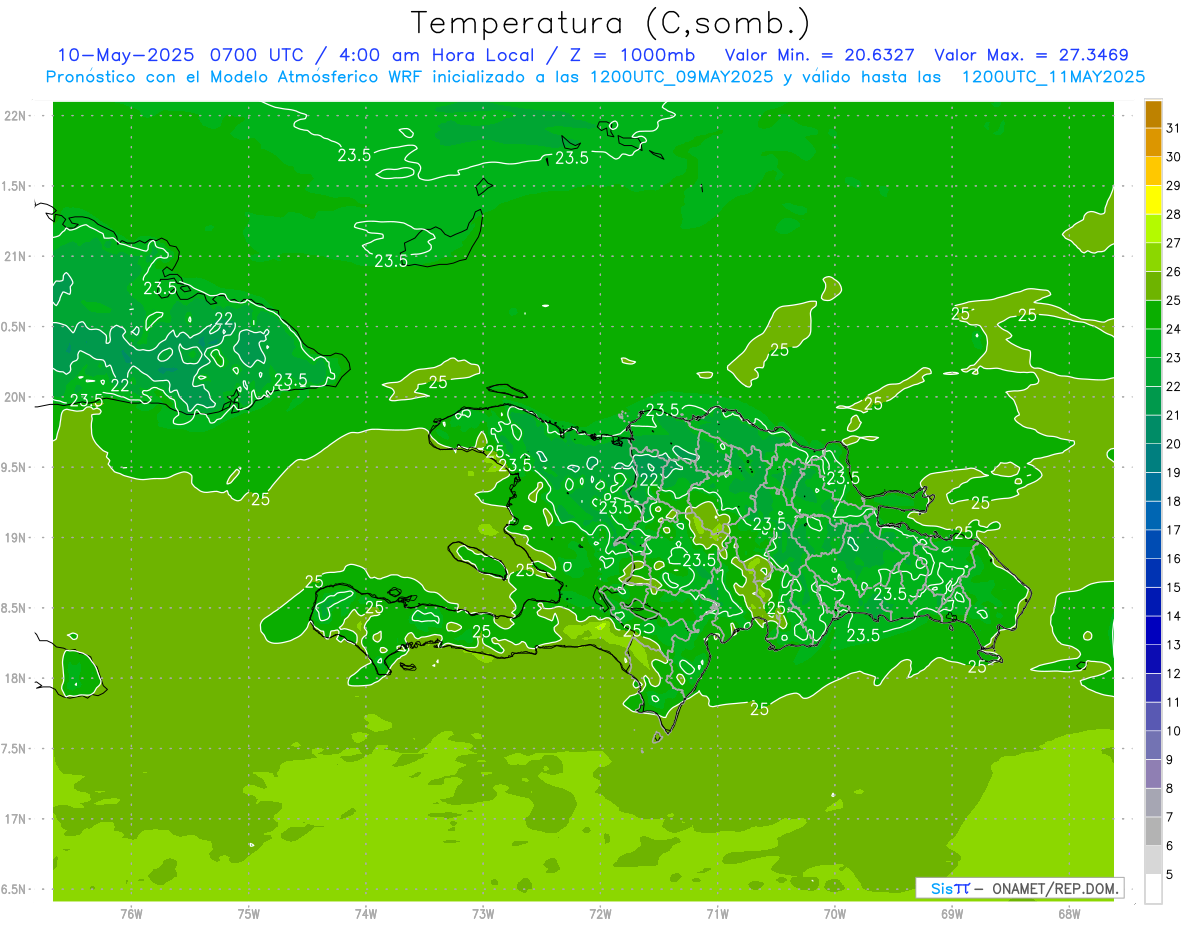Click the legend color band between 30 and 31

coord(1153,143)
